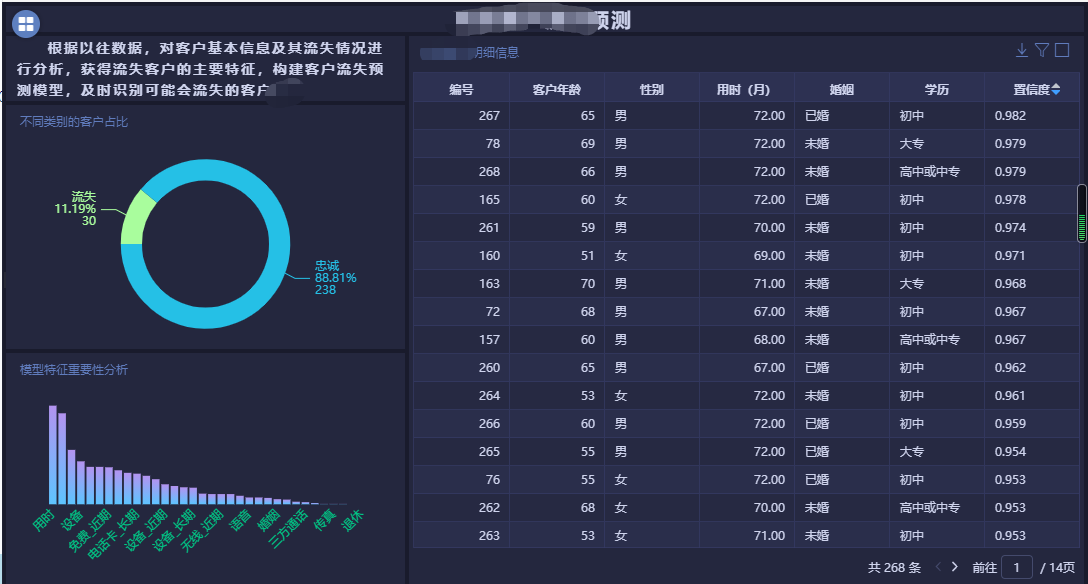This screenshot has width=1088, height=584.
Task: Go to the next page with right chevron
Action: coord(955,567)
